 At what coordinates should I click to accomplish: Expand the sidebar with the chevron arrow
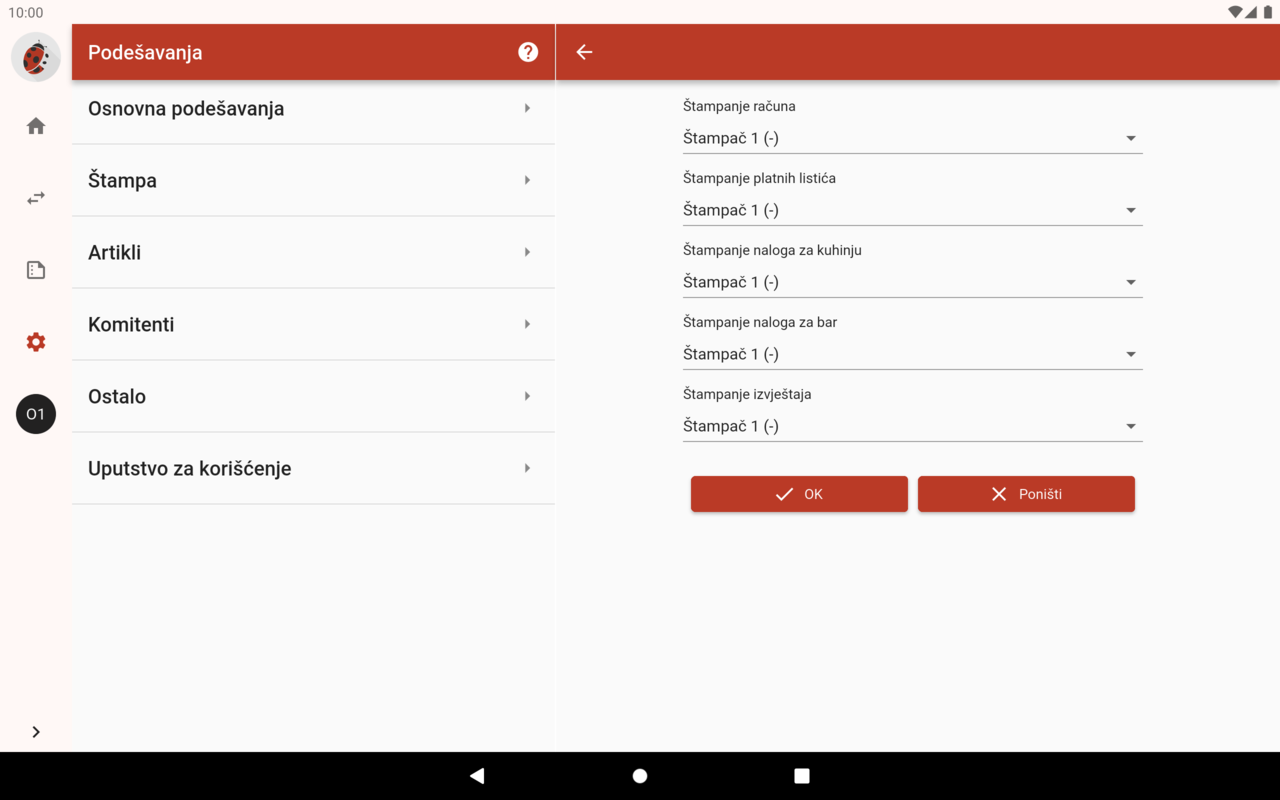[x=36, y=732]
